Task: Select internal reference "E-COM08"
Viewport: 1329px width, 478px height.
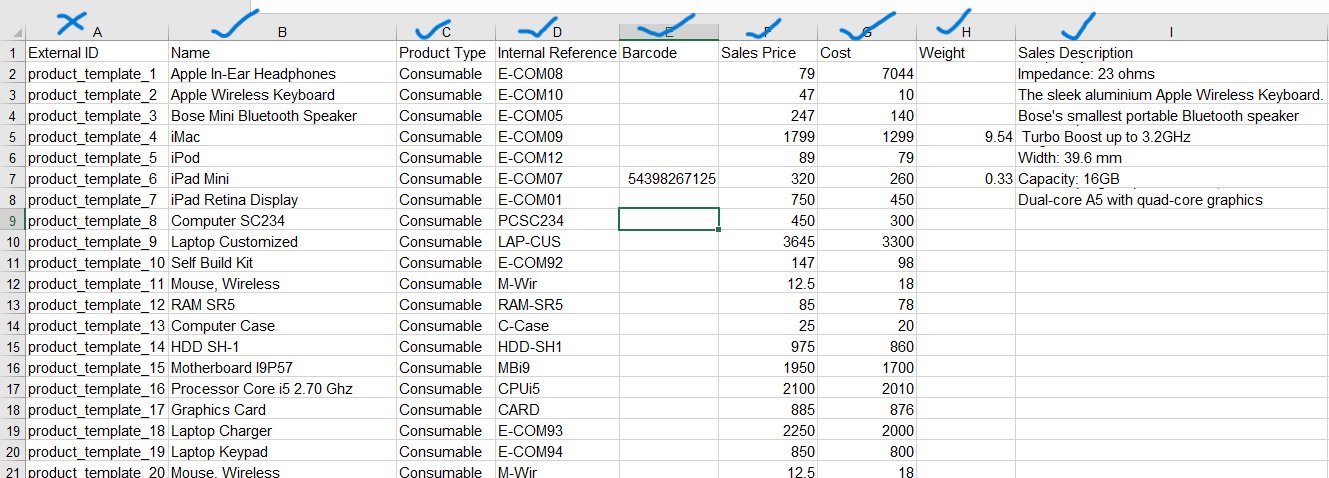Action: coord(557,74)
